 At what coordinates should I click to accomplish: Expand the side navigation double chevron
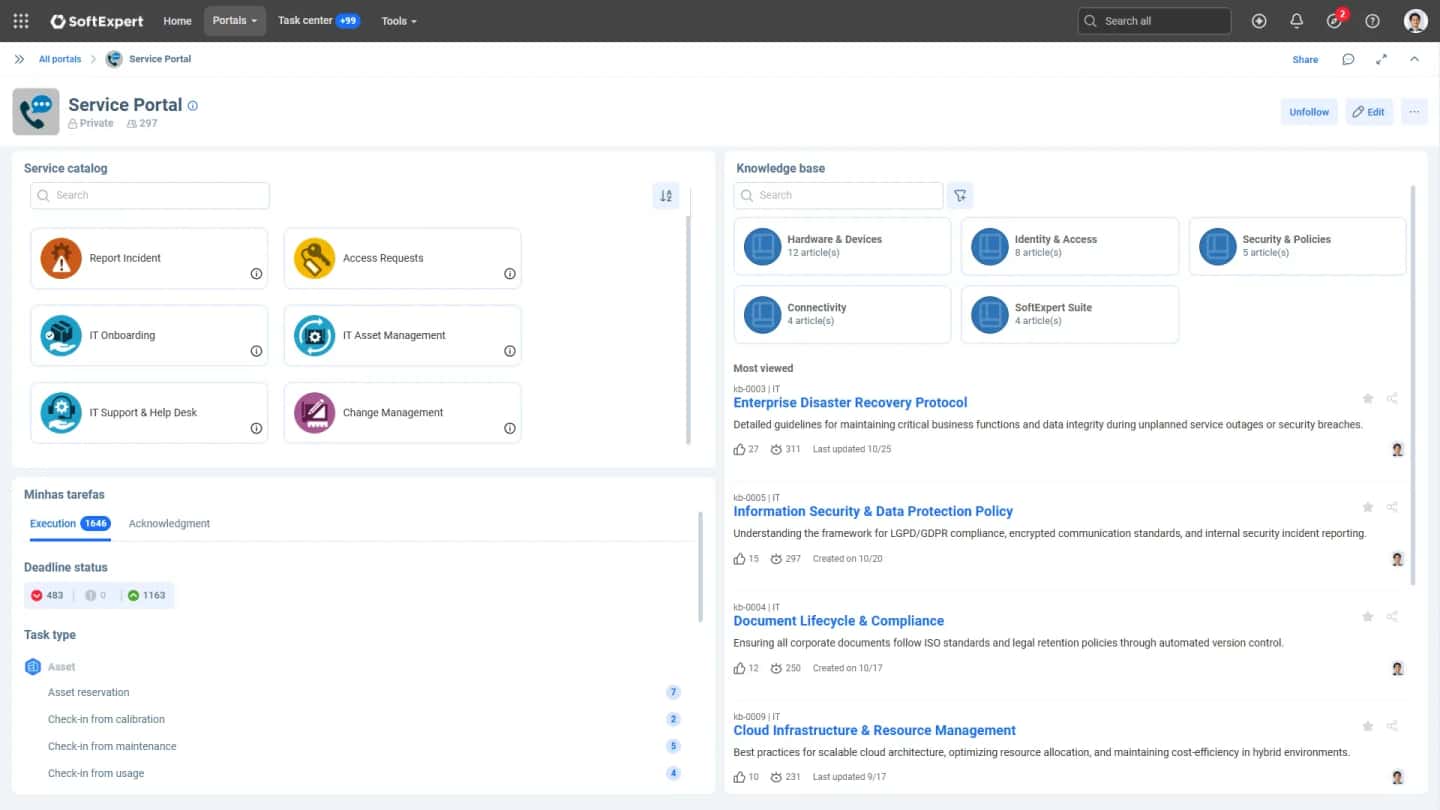click(19, 59)
